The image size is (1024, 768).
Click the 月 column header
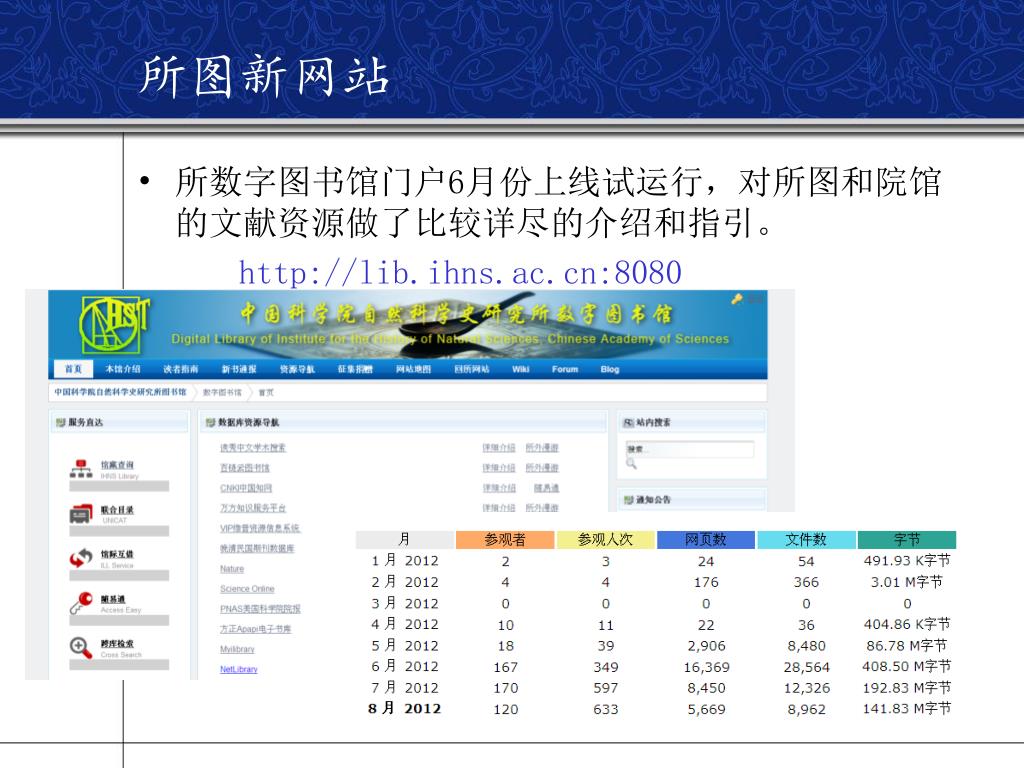click(x=405, y=539)
